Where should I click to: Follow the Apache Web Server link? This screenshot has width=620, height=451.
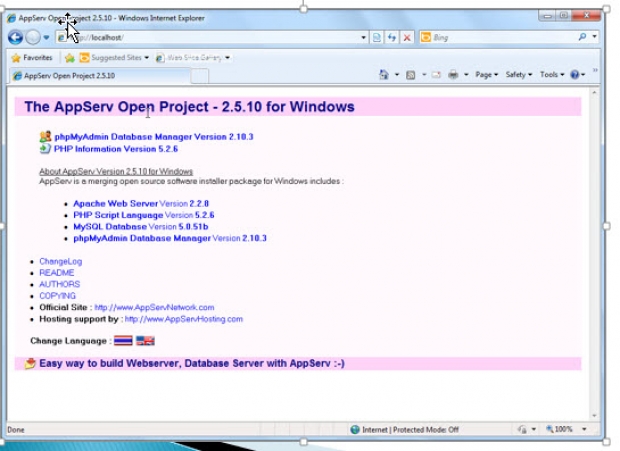[x=115, y=204]
